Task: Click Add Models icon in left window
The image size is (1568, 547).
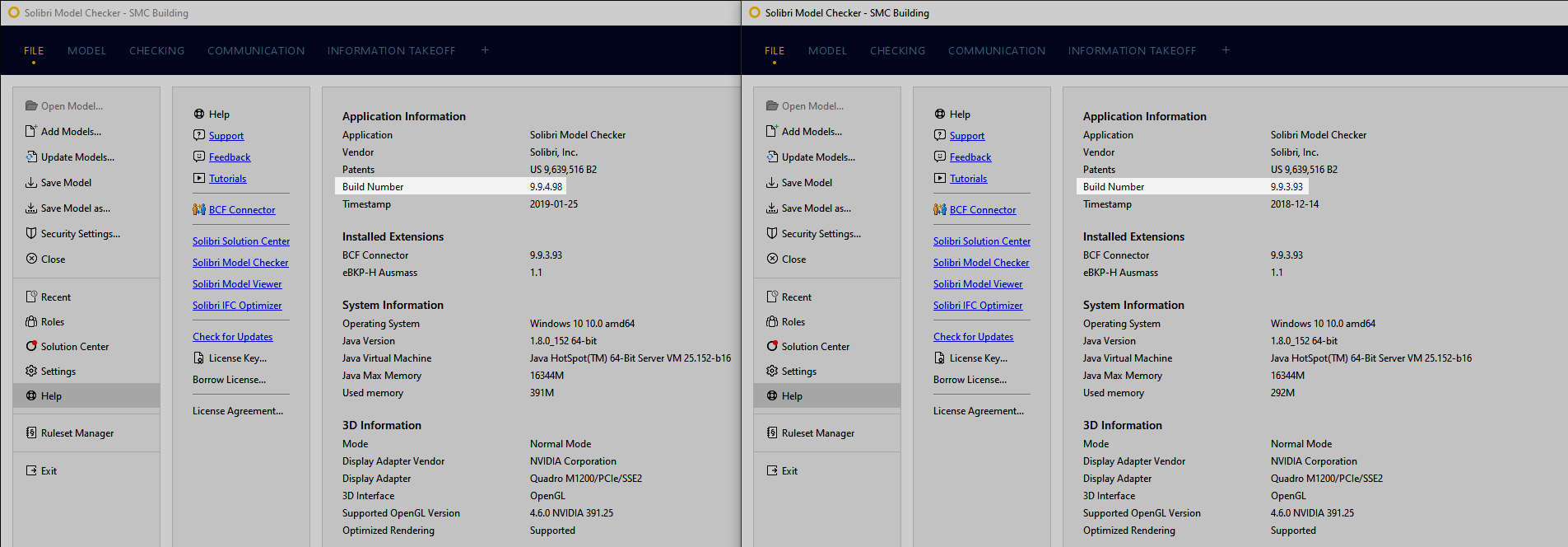Action: pyautogui.click(x=31, y=131)
